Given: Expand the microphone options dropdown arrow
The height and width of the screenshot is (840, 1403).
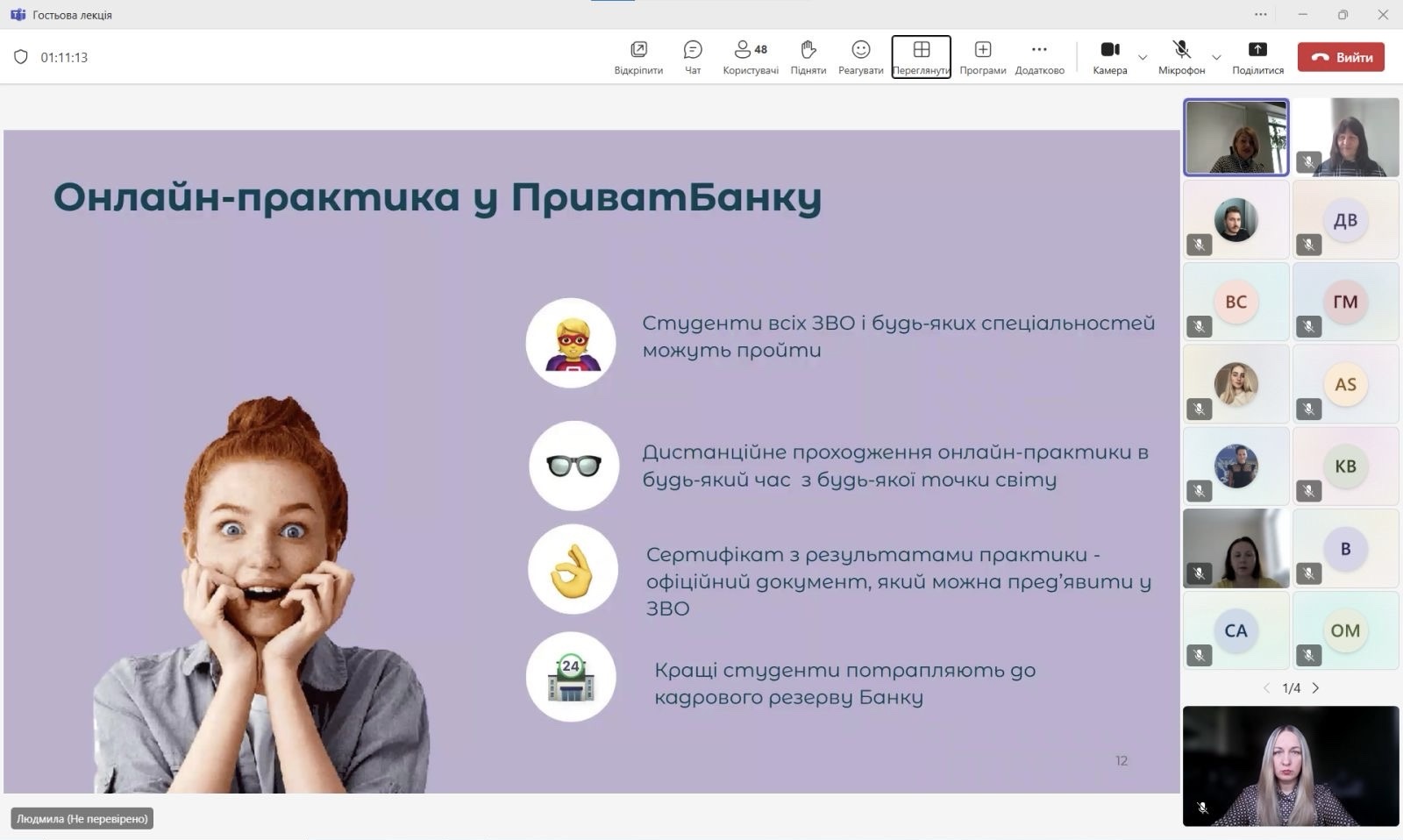Looking at the screenshot, I should coord(1216,58).
